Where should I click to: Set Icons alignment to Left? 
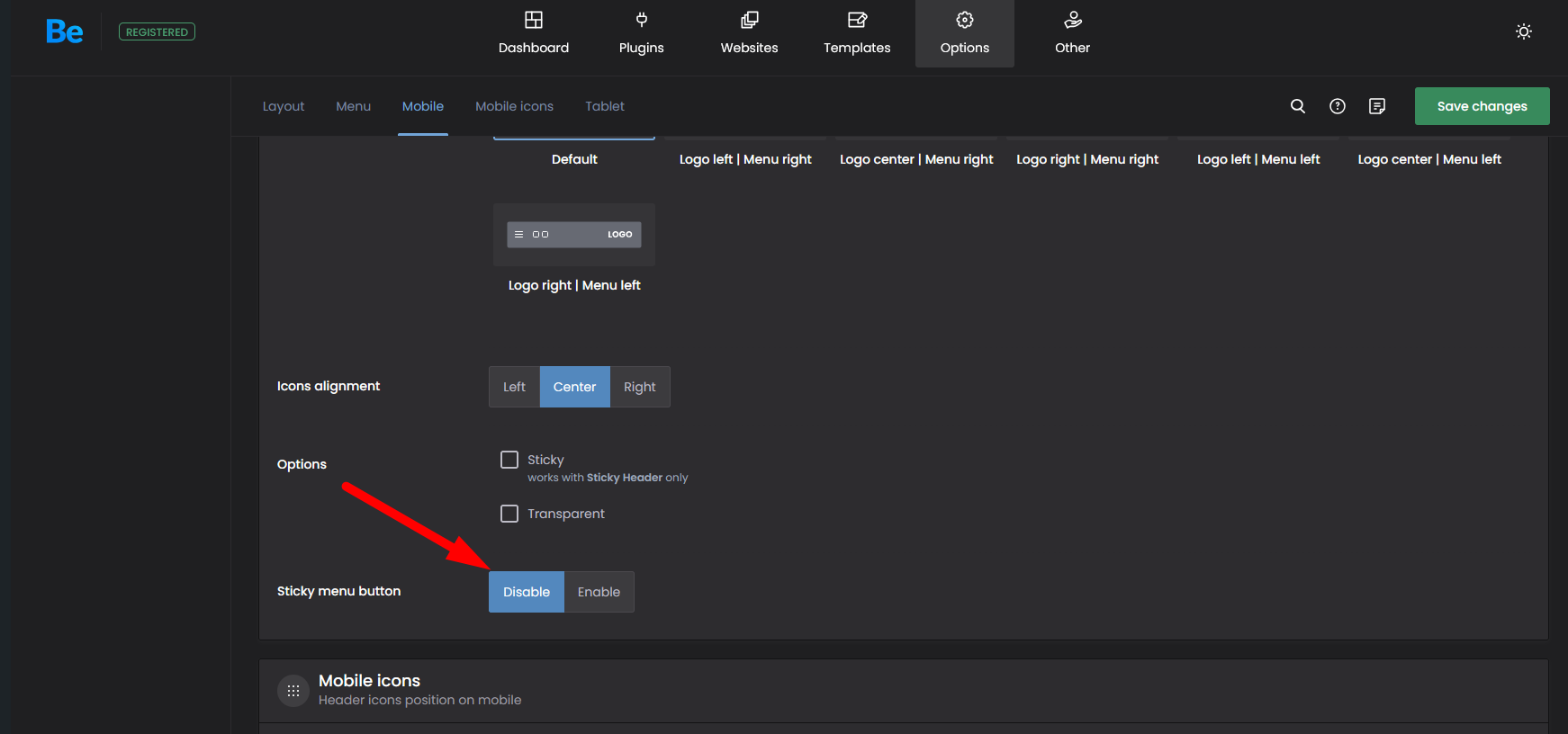pyautogui.click(x=514, y=387)
